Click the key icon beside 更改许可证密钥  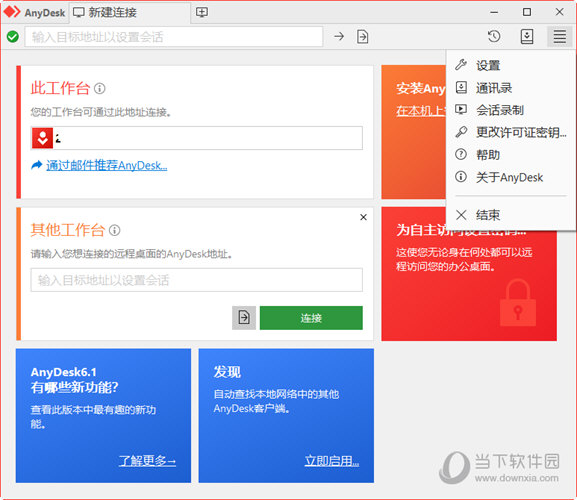(461, 132)
